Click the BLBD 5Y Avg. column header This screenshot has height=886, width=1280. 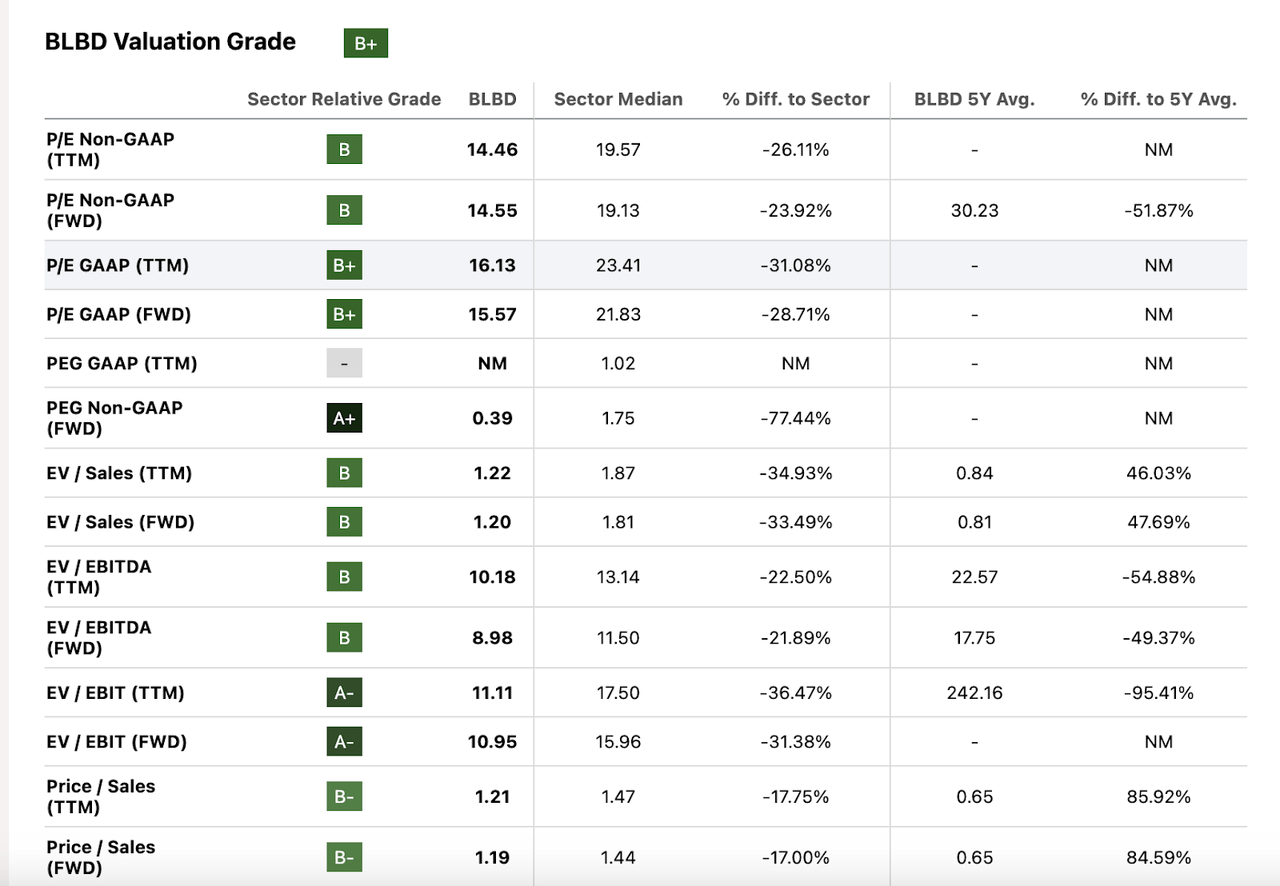(x=974, y=99)
